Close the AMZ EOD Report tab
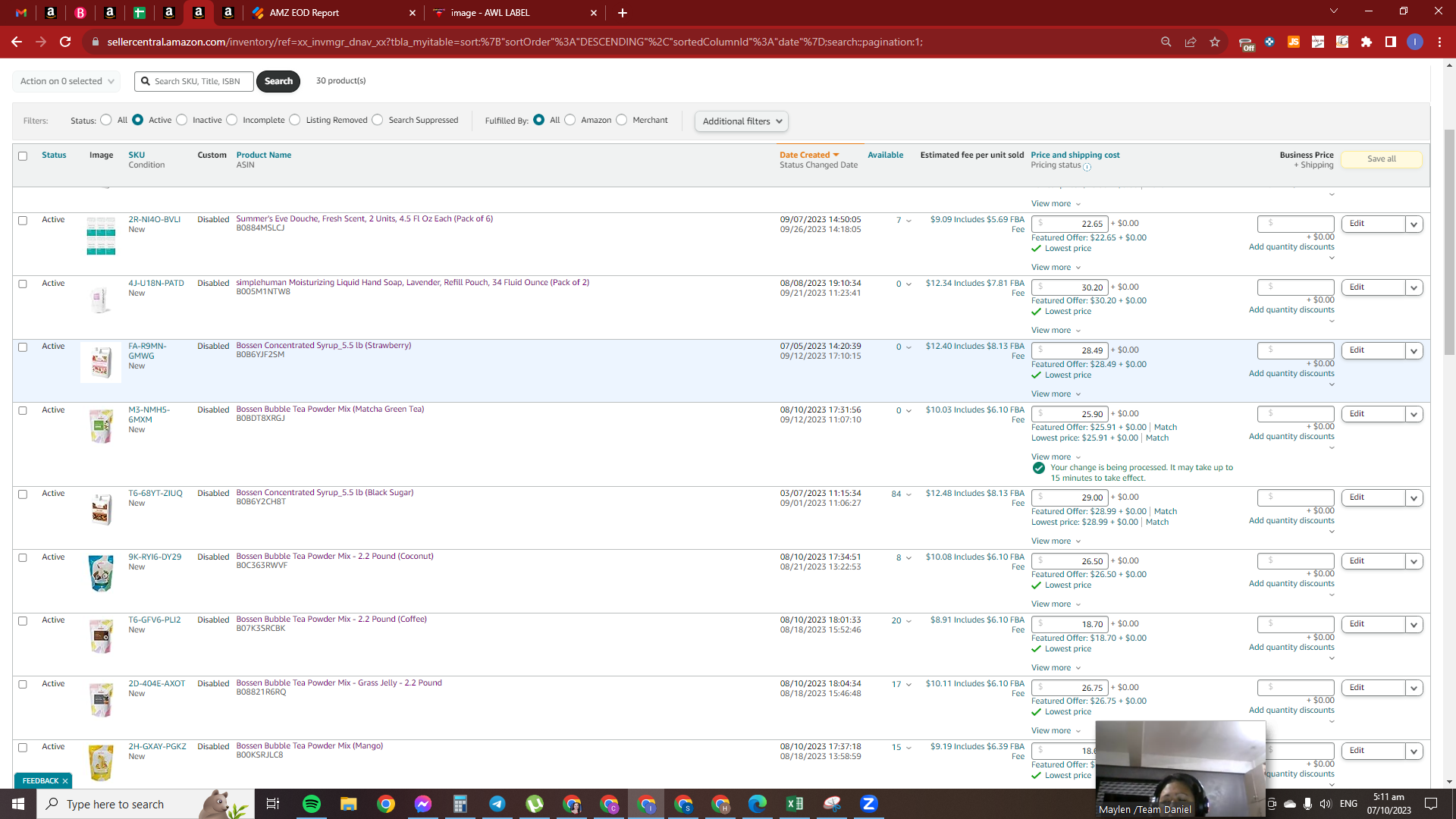This screenshot has height=819, width=1456. click(x=413, y=13)
